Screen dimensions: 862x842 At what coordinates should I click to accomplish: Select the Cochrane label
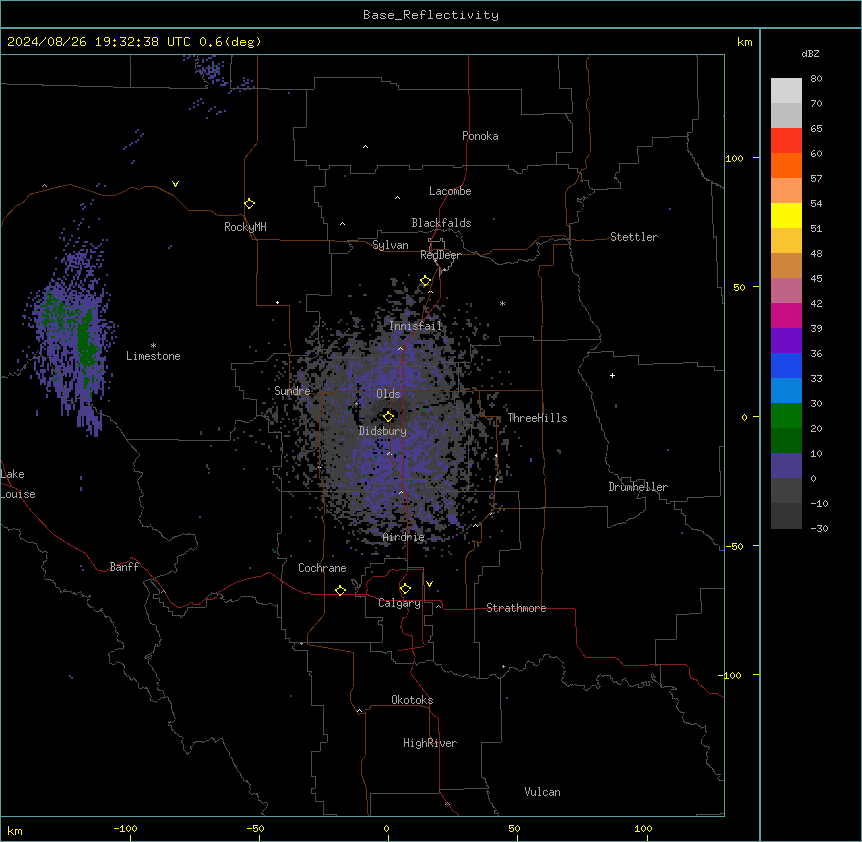pyautogui.click(x=322, y=568)
